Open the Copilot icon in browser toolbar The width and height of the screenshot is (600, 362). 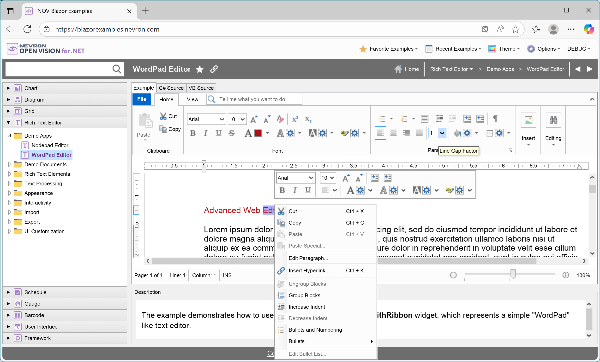pos(589,29)
